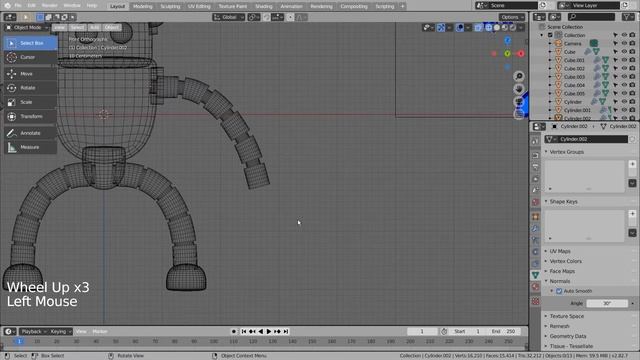Open the File menu
The width and height of the screenshot is (640, 360).
point(18,6)
